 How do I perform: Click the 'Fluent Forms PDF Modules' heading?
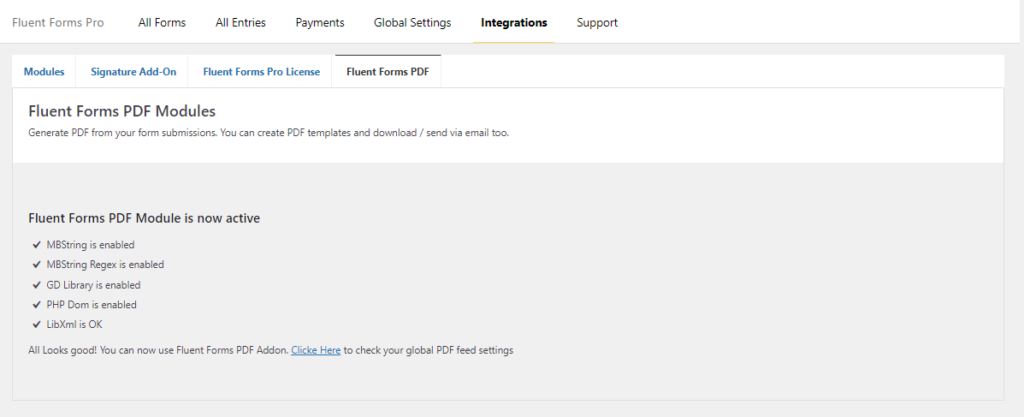pos(122,112)
